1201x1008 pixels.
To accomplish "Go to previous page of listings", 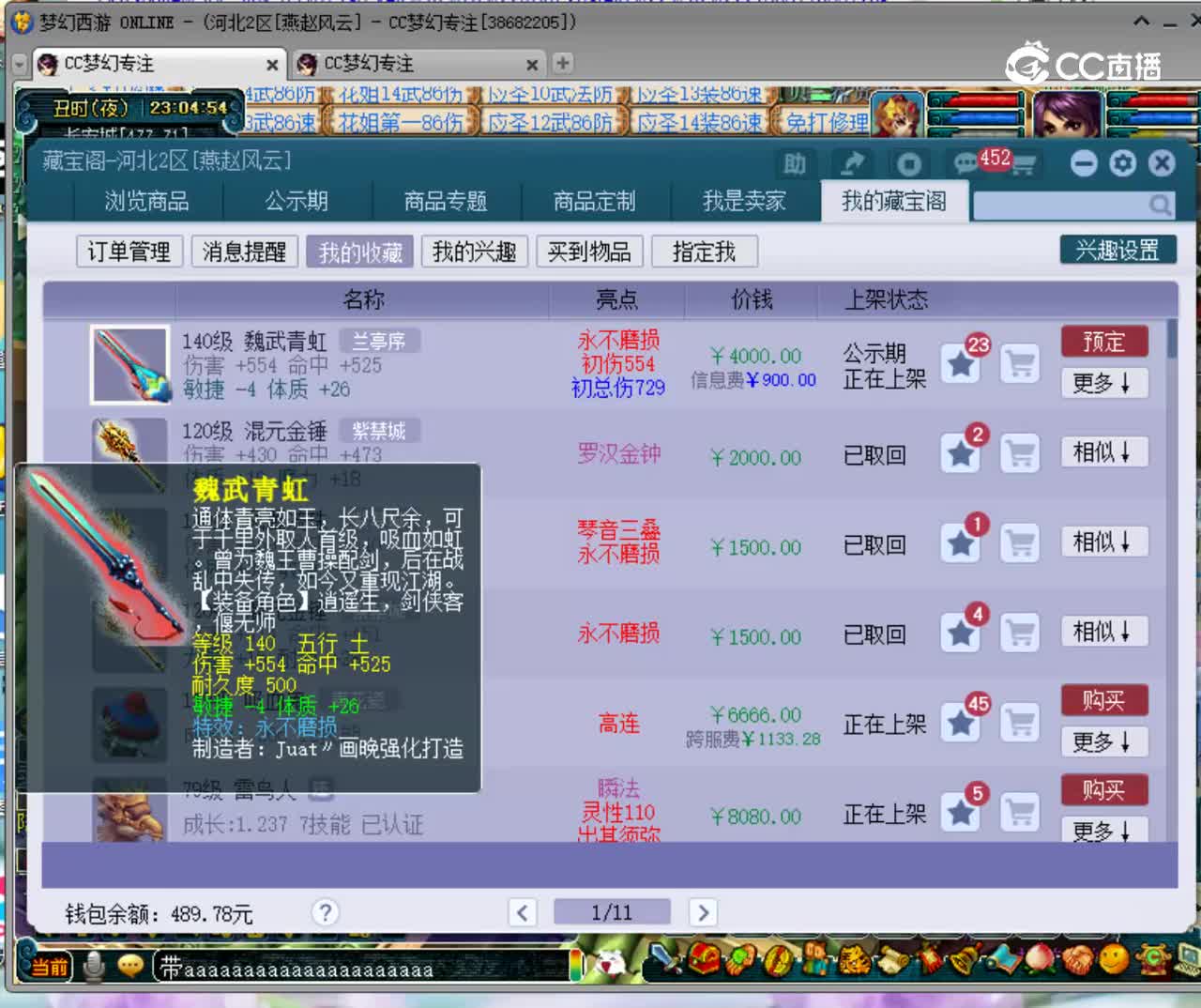I will click(x=523, y=912).
